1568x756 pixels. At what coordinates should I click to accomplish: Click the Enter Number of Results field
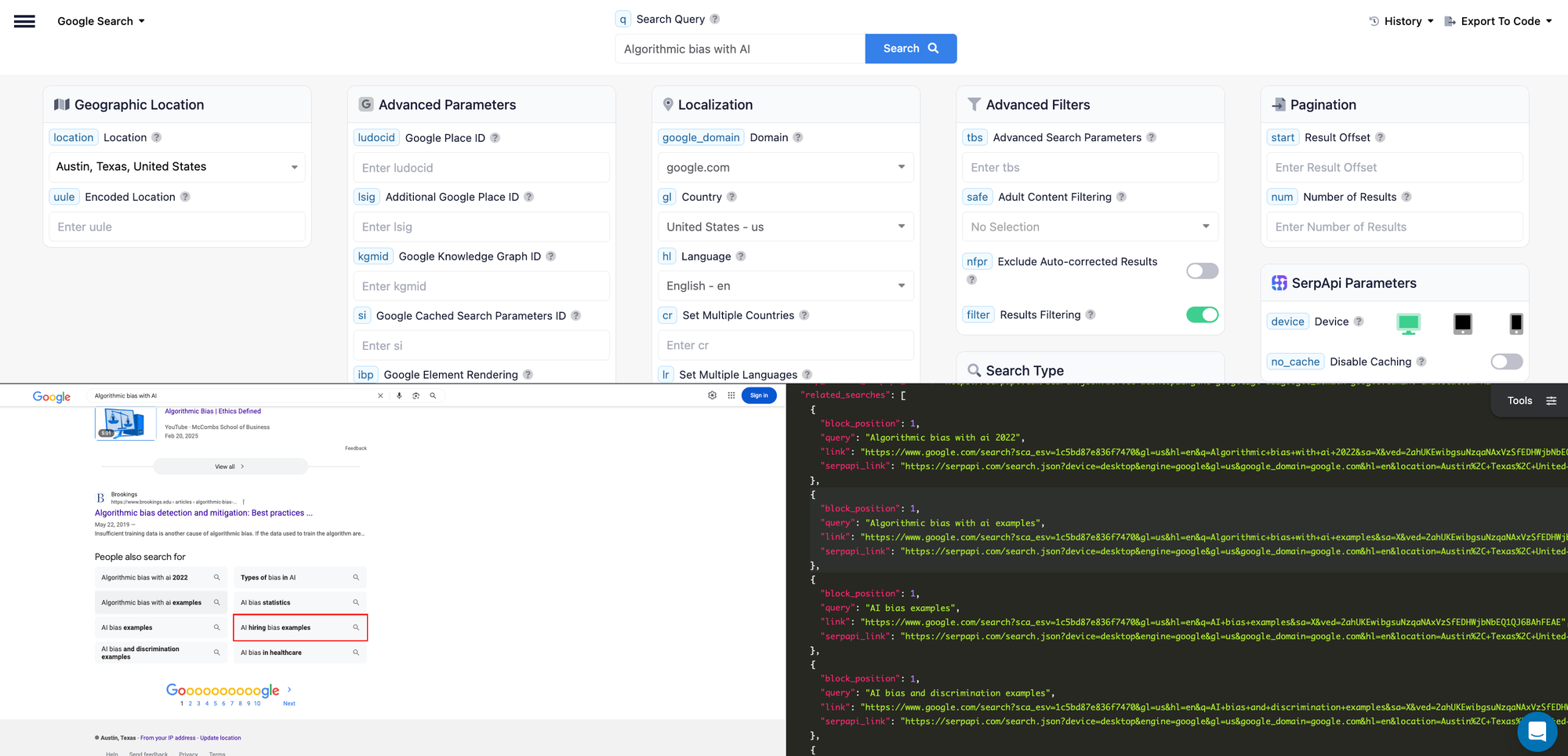pyautogui.click(x=1394, y=227)
